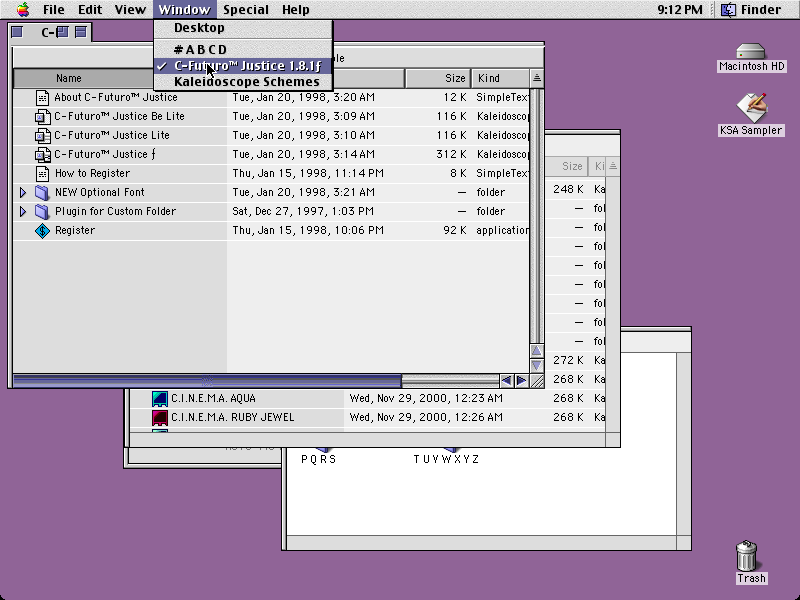Expand the Plugin for Custom Folder

click(x=22, y=211)
